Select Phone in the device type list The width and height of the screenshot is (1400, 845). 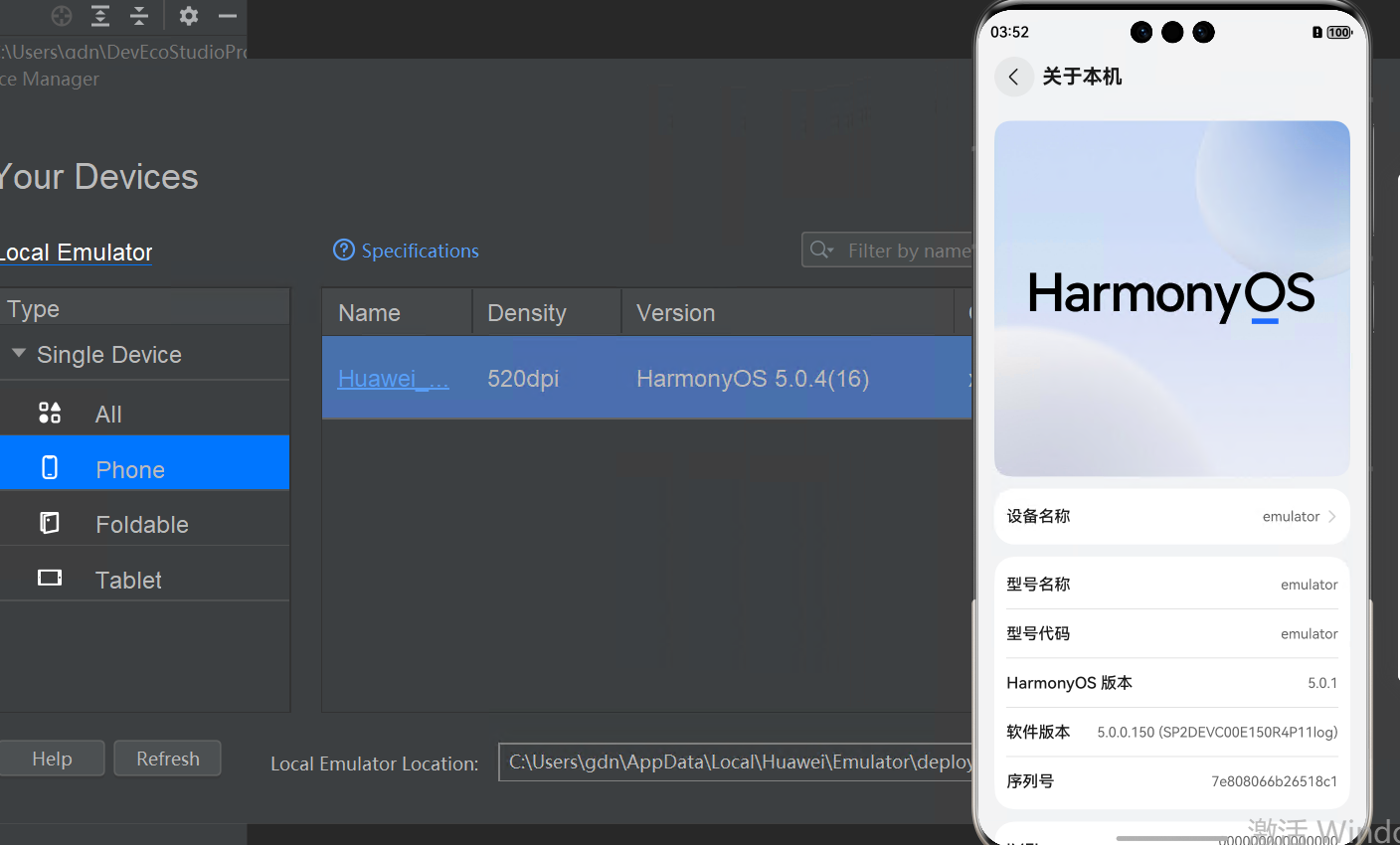click(145, 462)
